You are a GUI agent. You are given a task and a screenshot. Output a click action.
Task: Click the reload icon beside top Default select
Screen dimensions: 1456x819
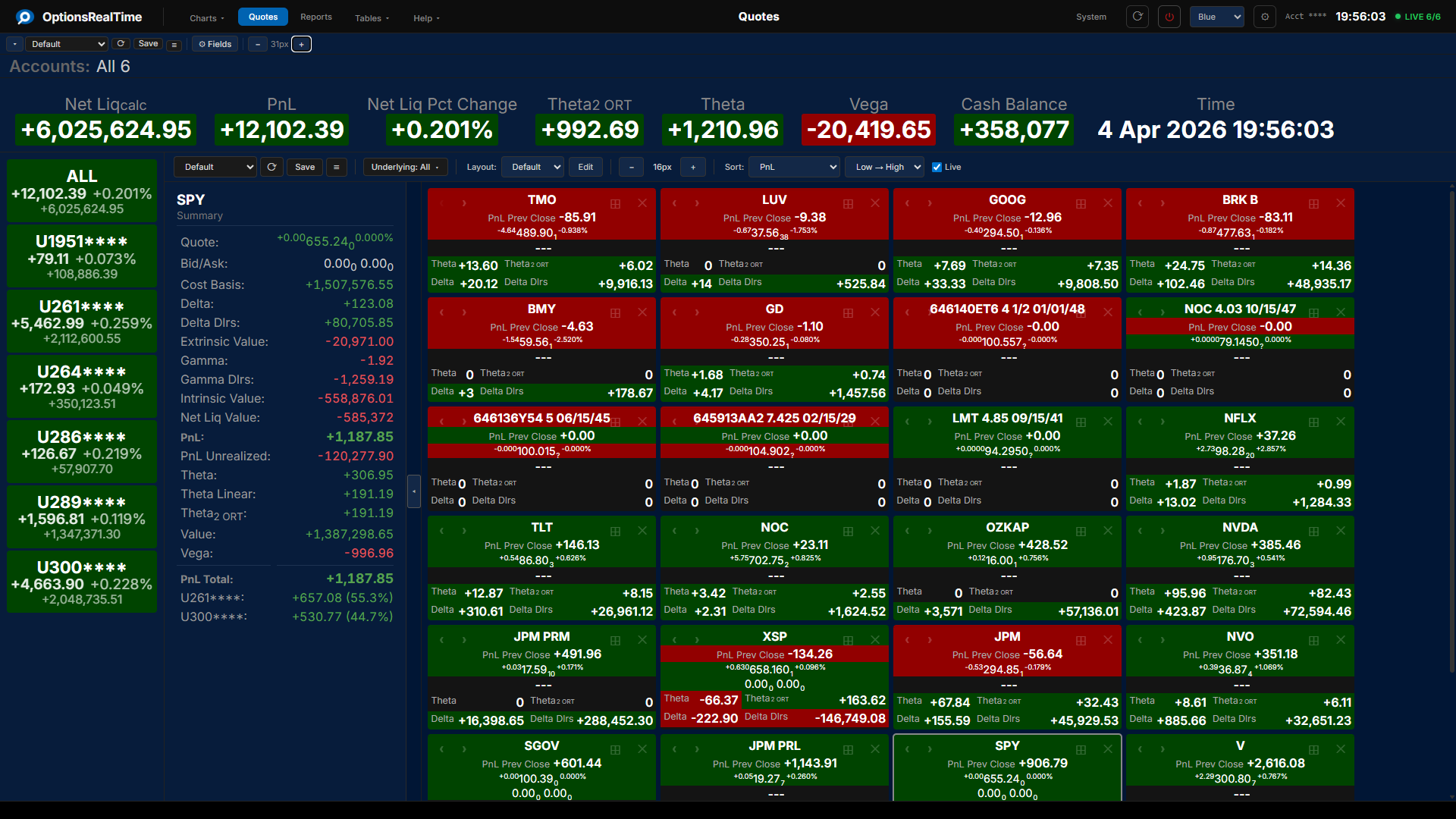(121, 44)
